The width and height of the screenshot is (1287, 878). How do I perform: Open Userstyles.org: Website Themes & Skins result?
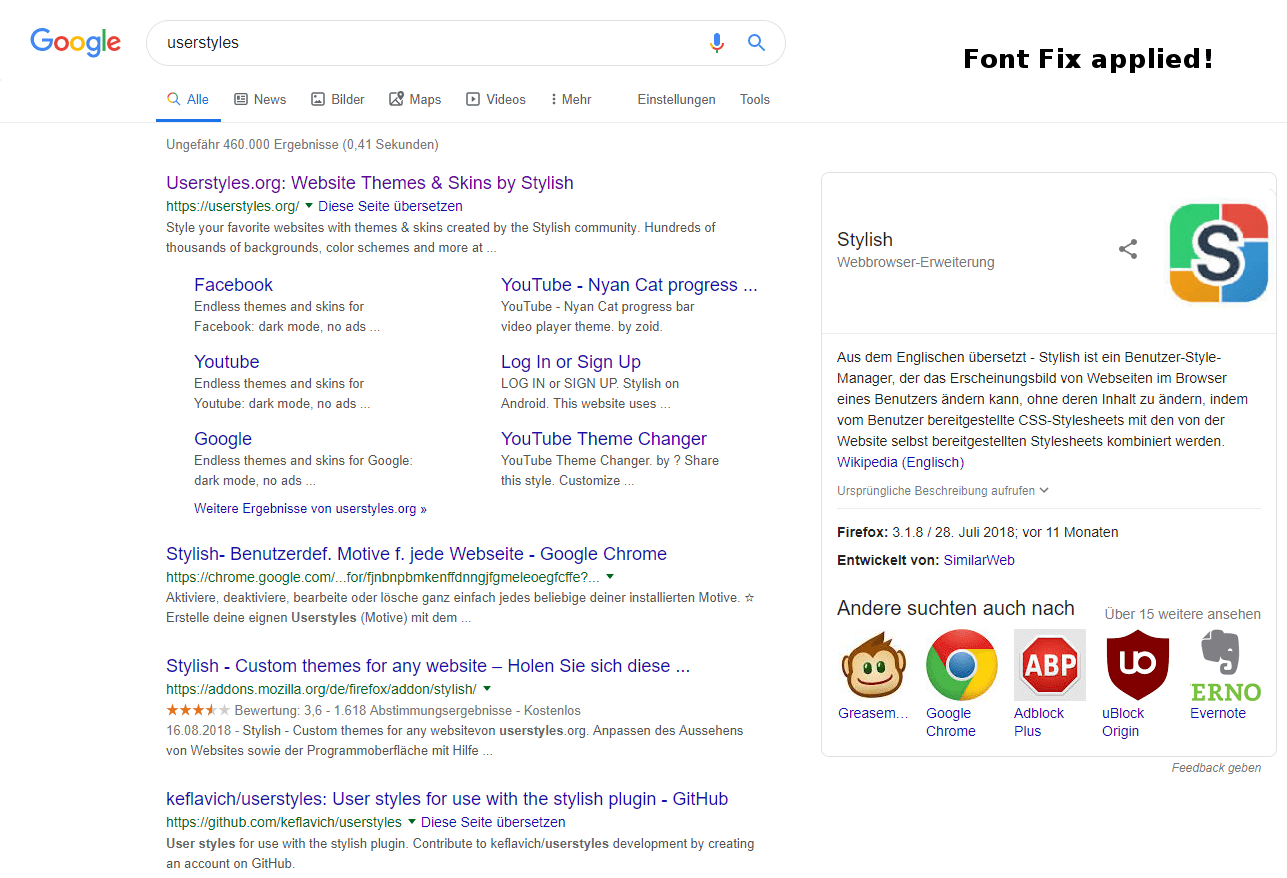[370, 183]
